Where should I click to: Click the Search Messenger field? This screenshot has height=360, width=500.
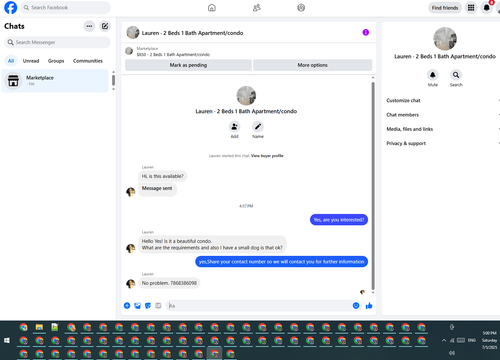[x=57, y=42]
